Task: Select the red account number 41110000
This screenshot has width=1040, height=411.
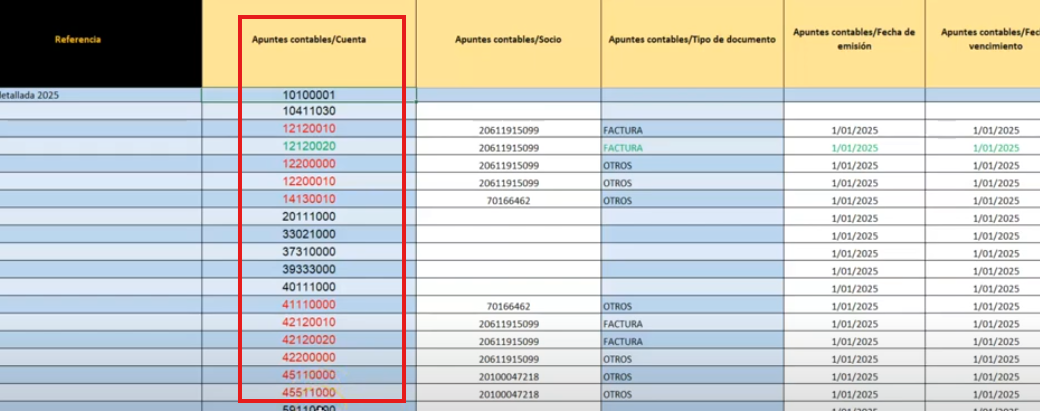Action: (309, 304)
